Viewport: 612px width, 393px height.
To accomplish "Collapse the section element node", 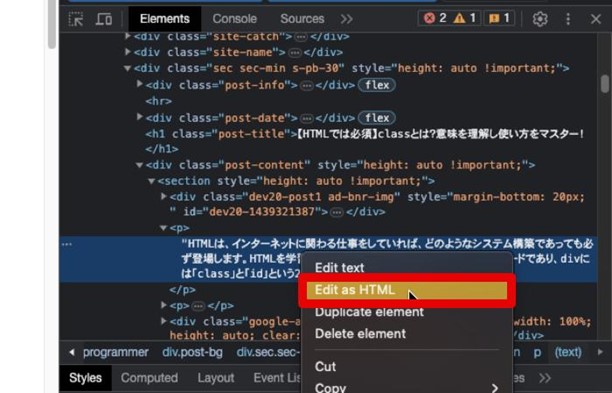I will pyautogui.click(x=151, y=181).
